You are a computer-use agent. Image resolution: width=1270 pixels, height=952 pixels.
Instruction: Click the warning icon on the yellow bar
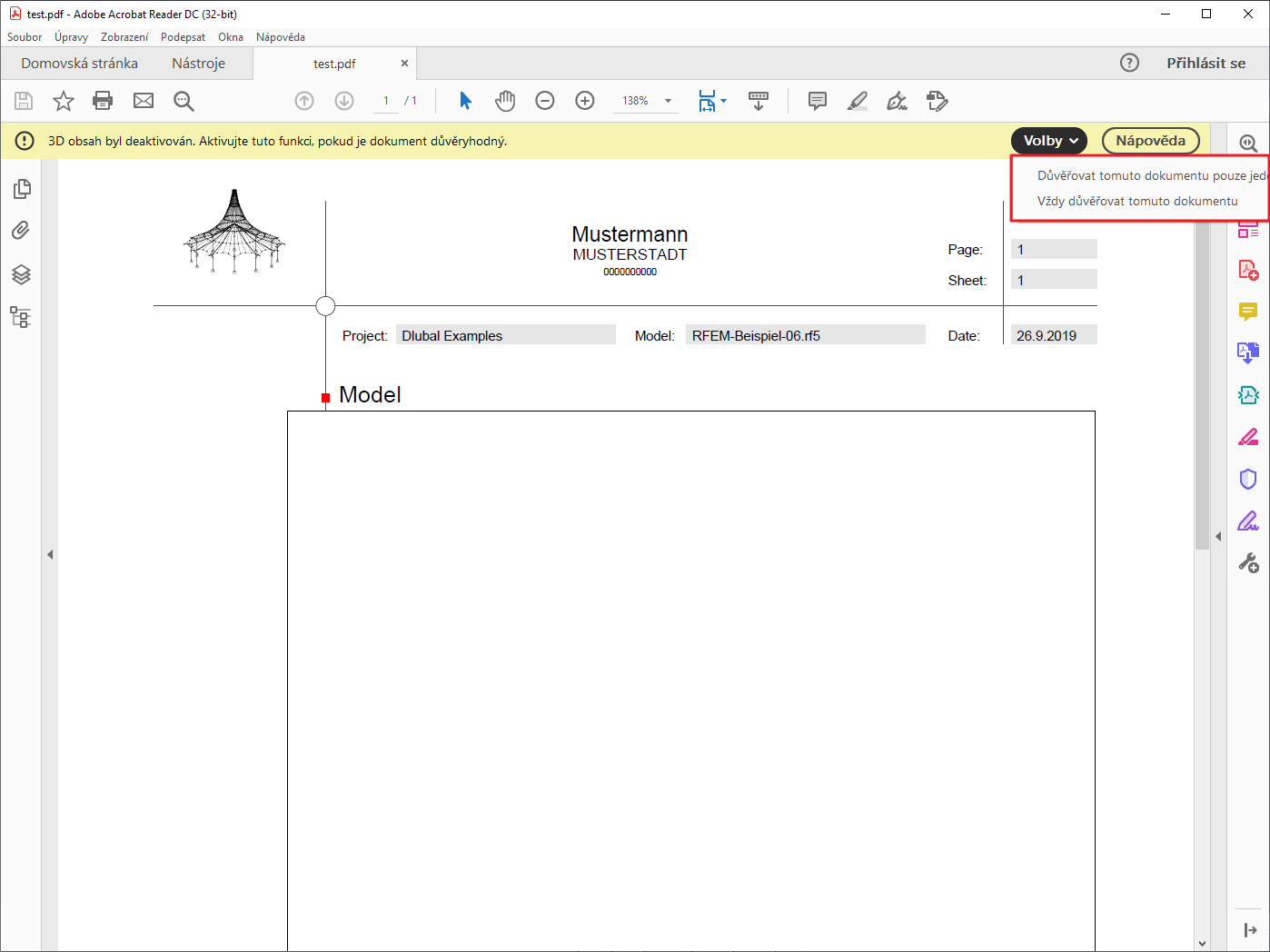point(25,141)
